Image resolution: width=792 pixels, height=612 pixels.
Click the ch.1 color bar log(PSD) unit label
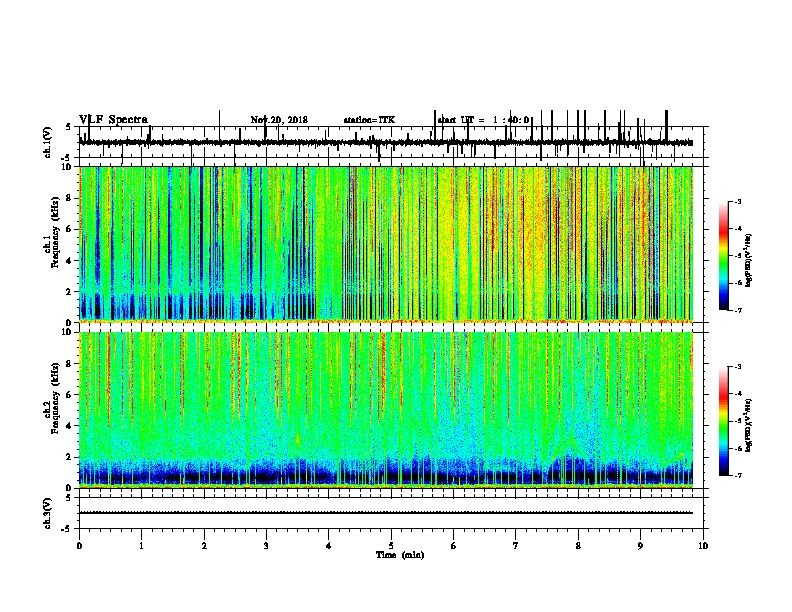click(749, 260)
